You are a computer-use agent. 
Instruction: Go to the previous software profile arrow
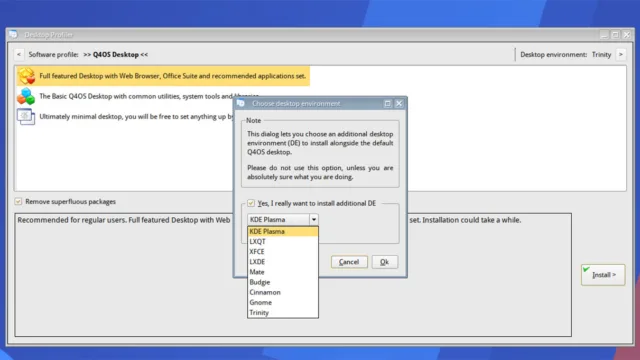point(19,54)
